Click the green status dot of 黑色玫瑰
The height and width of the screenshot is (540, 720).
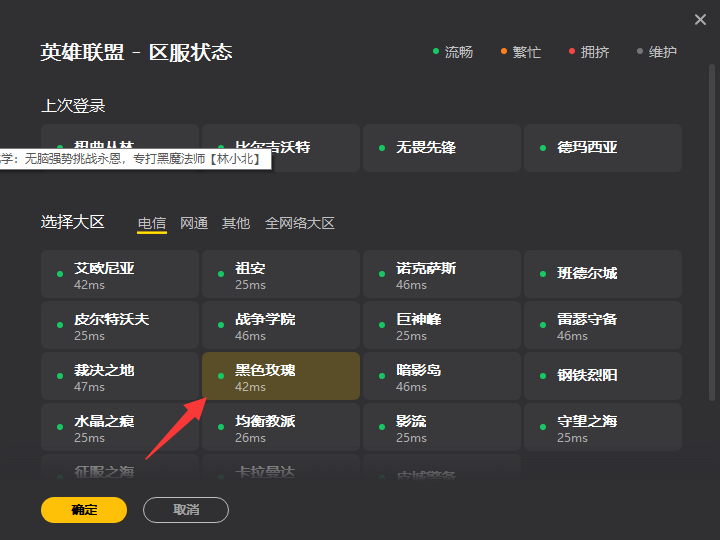(221, 376)
